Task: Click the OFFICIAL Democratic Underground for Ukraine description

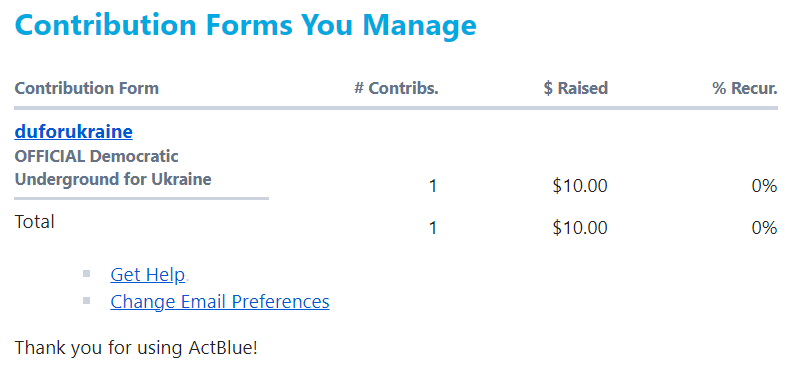Action: [x=113, y=168]
